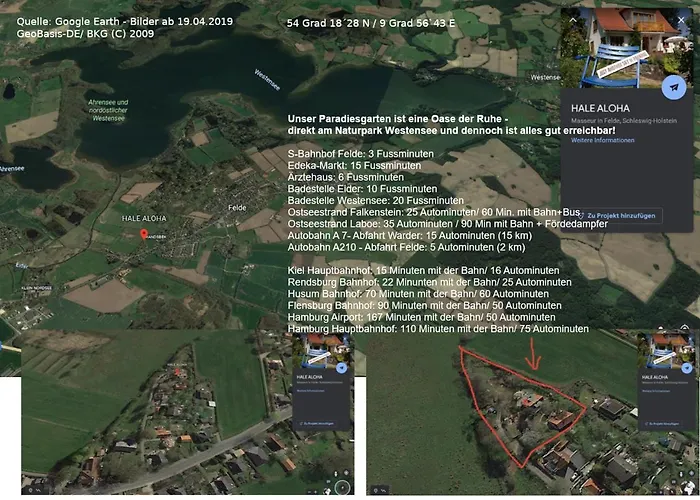
Task: Click the 'HALE ALOHA' title in the info card
Action: 599,108
